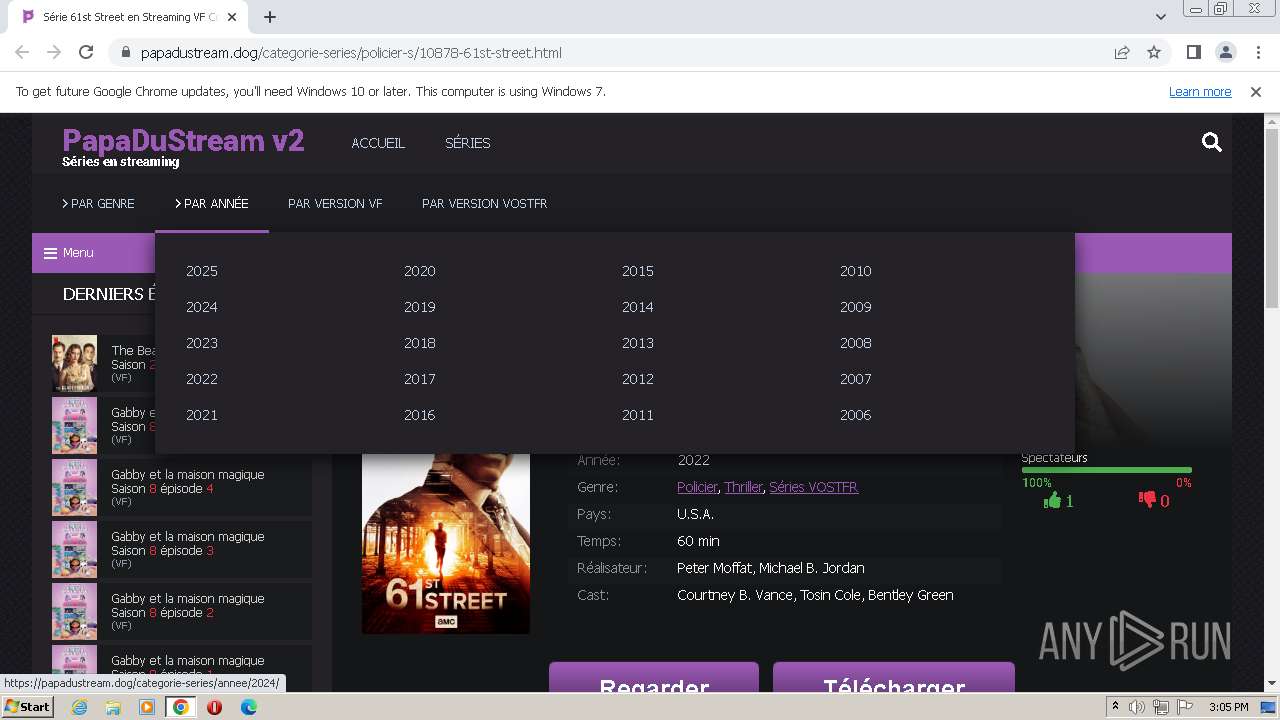Screen dimensions: 1280x720
Task: Choose year 2025 in the list
Action: click(x=202, y=271)
